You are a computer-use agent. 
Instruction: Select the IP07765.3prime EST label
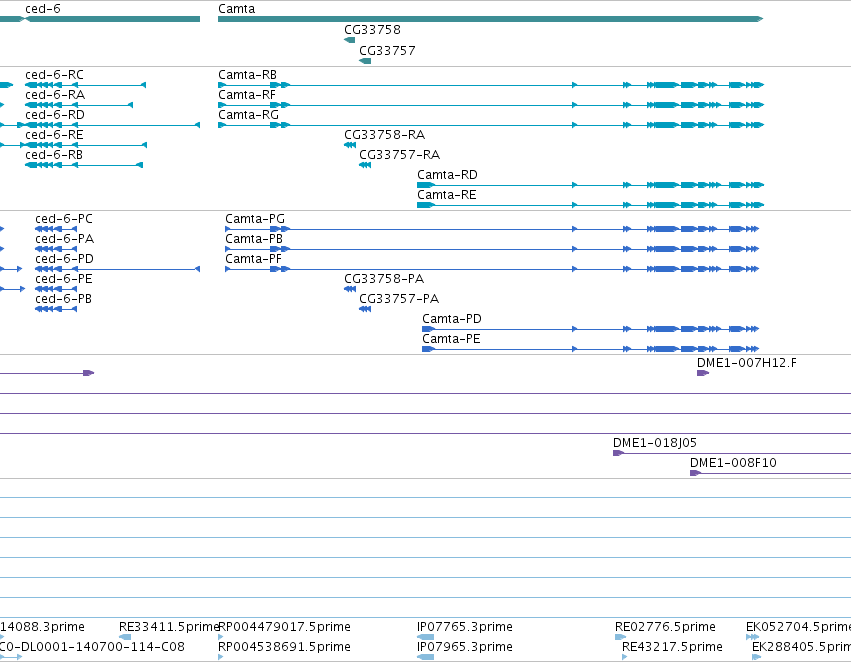tap(465, 627)
